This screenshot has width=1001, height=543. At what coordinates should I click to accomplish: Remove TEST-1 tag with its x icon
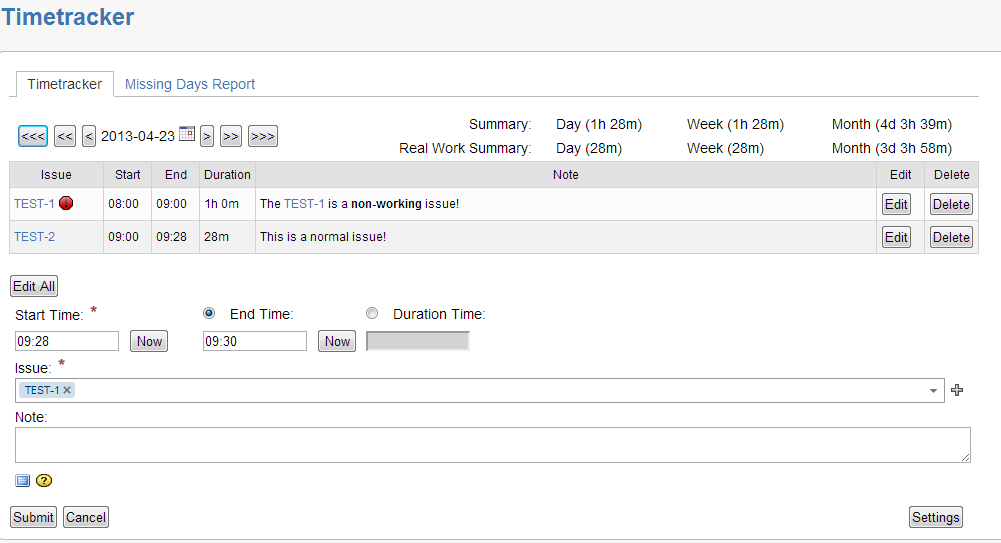pos(67,390)
